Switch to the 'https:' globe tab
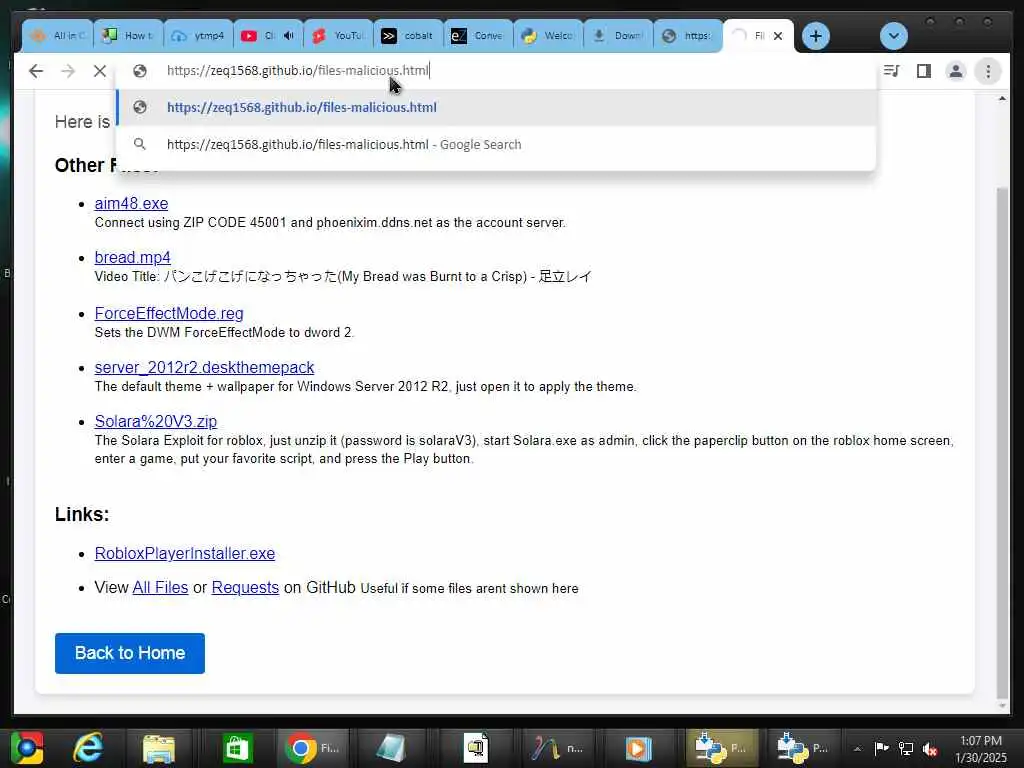Image resolution: width=1024 pixels, height=768 pixels. coord(688,36)
